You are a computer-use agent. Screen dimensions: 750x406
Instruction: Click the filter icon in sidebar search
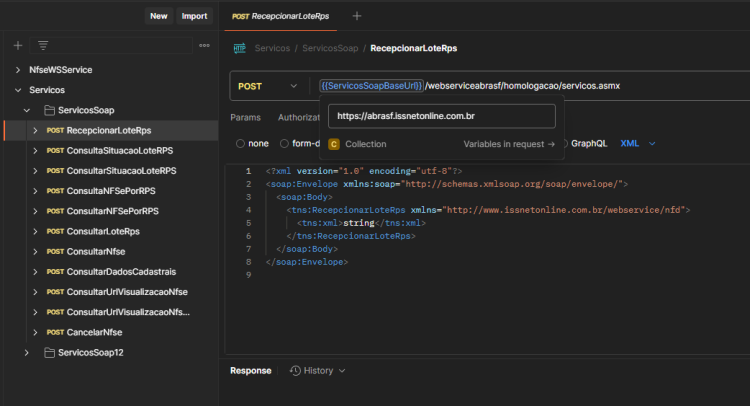tap(43, 45)
